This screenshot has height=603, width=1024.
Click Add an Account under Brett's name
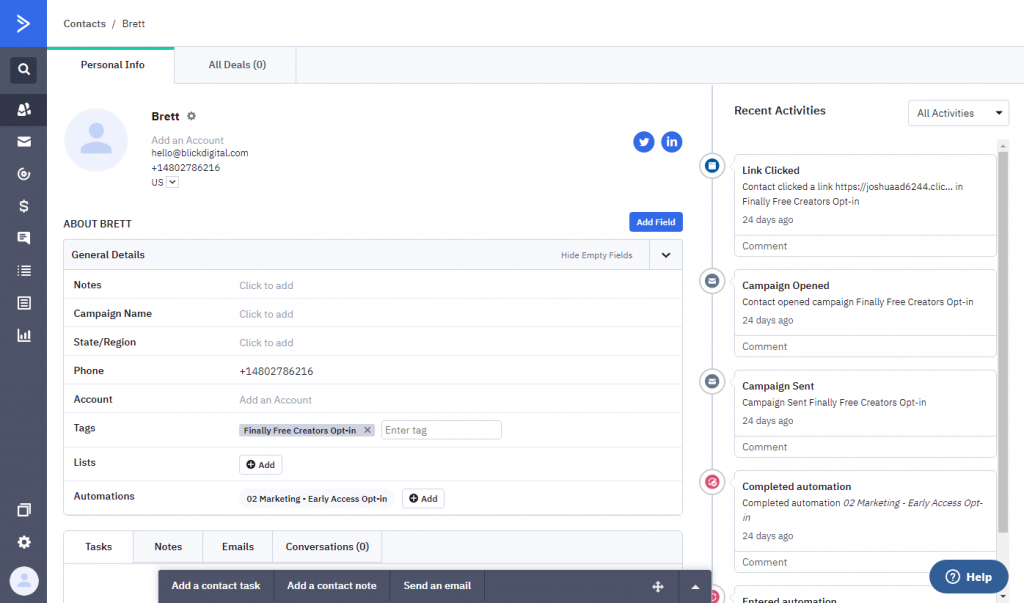[x=187, y=140]
